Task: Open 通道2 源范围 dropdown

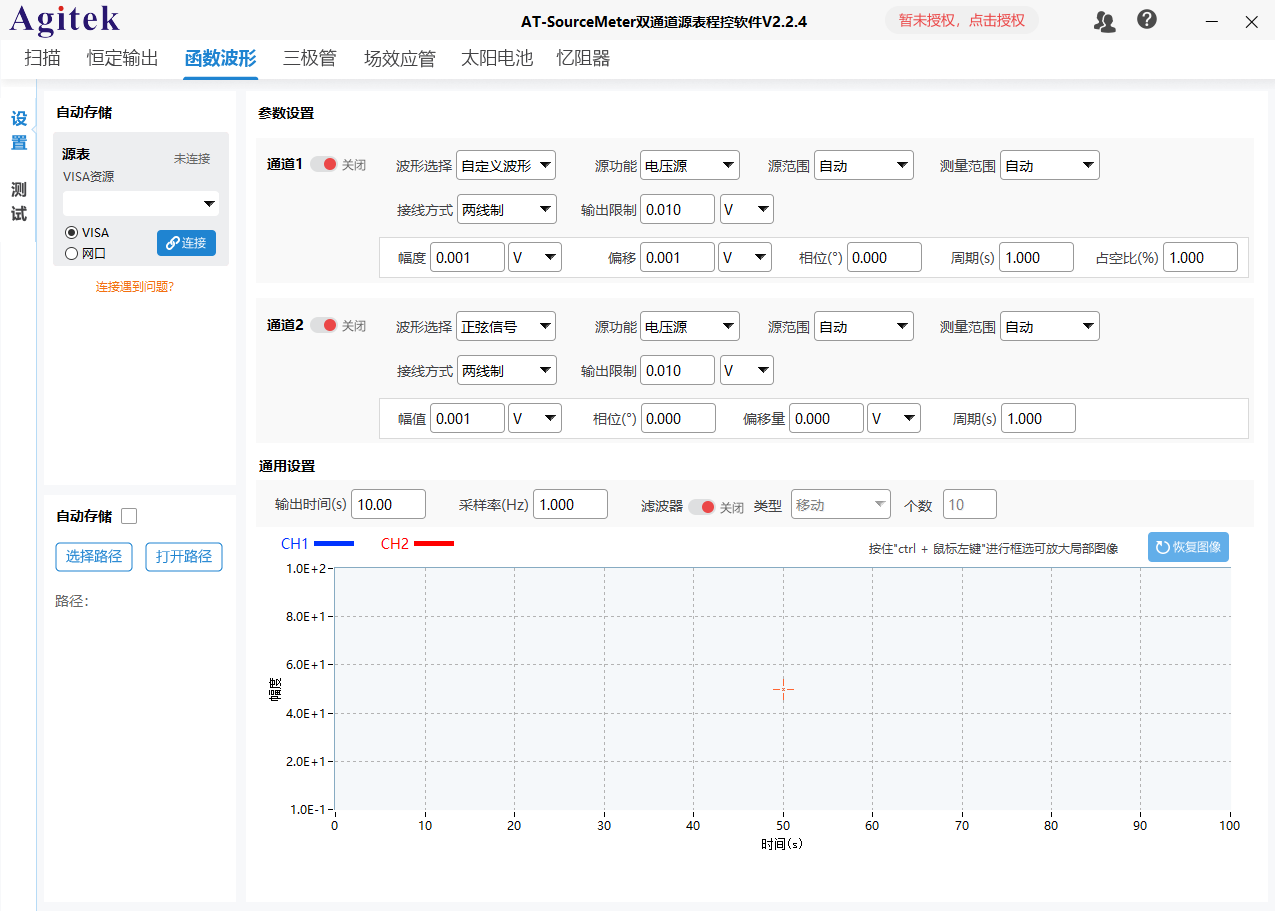Action: 864,327
